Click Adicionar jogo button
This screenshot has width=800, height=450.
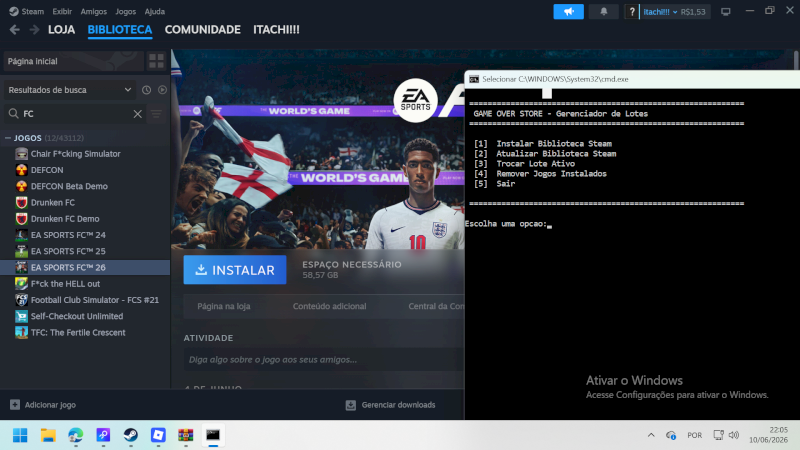pos(43,405)
